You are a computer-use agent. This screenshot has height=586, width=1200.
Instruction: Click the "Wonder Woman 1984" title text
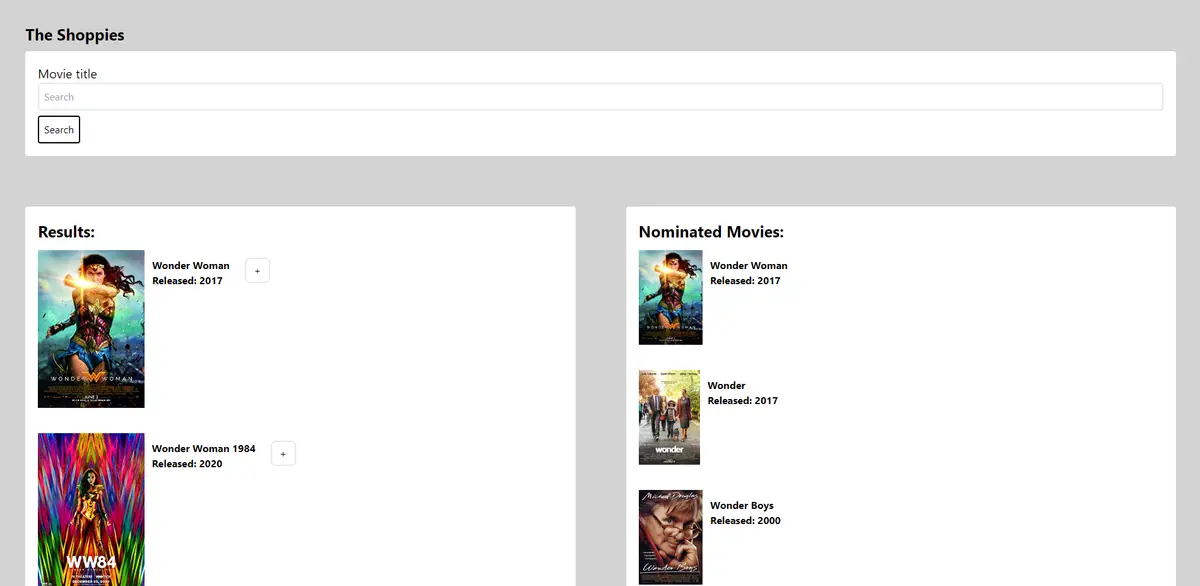pyautogui.click(x=204, y=449)
